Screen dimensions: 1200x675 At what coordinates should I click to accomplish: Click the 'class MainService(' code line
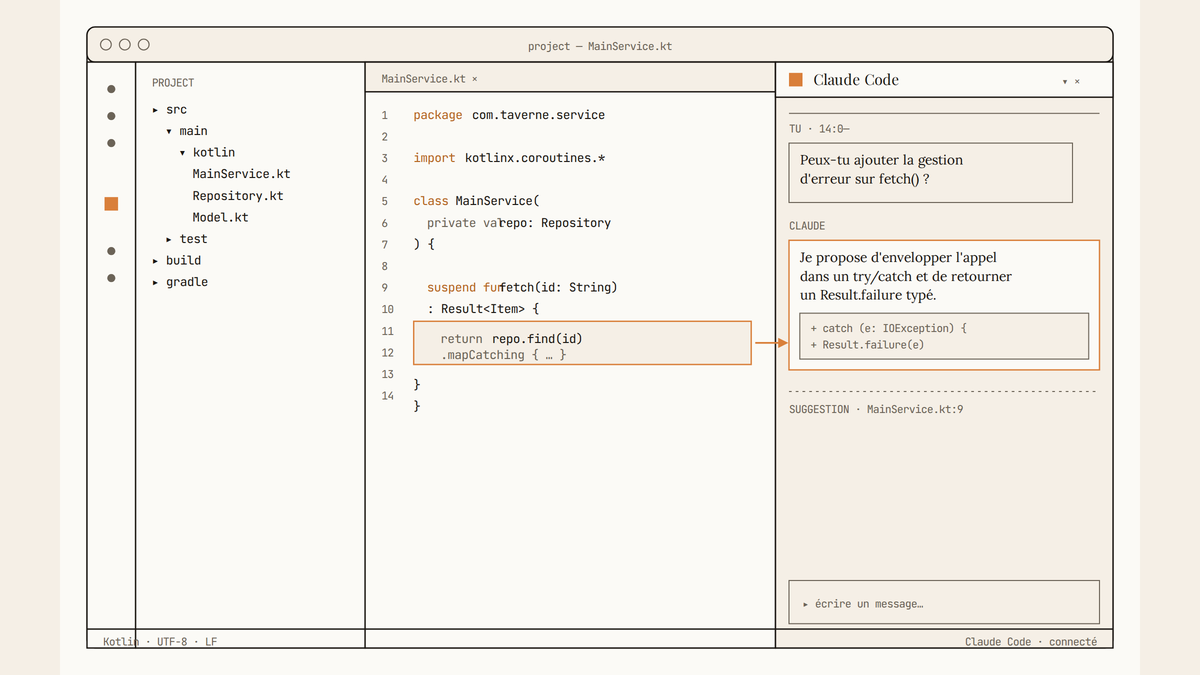476,201
